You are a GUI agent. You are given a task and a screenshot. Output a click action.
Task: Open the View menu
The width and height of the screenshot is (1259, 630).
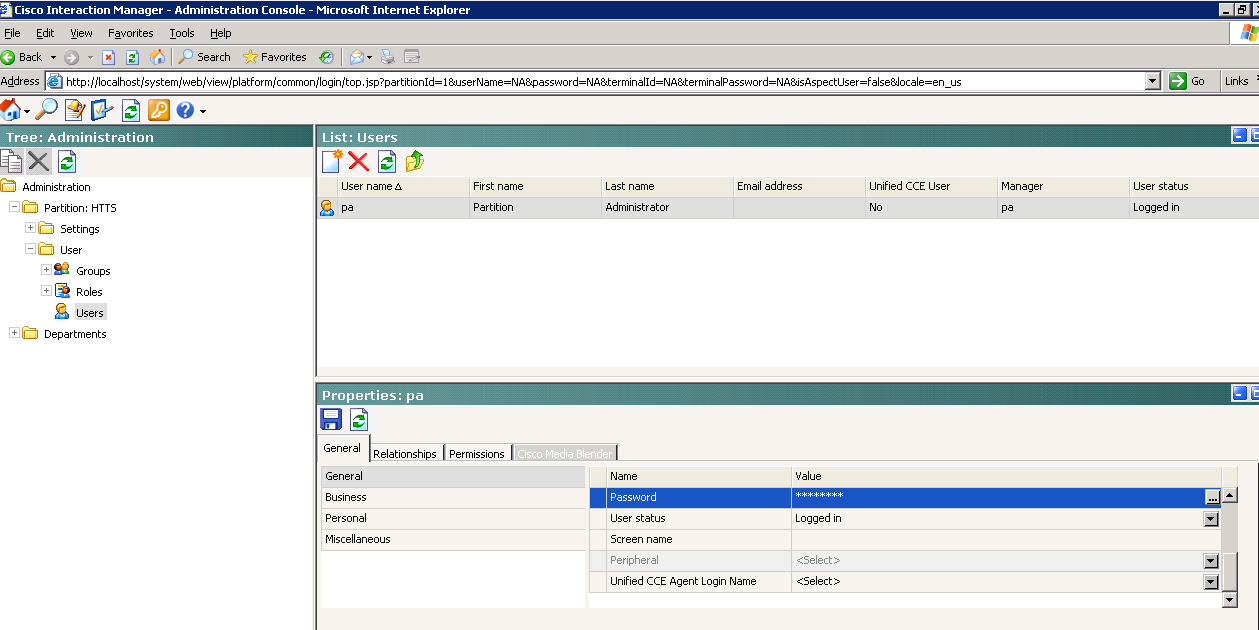[x=81, y=33]
